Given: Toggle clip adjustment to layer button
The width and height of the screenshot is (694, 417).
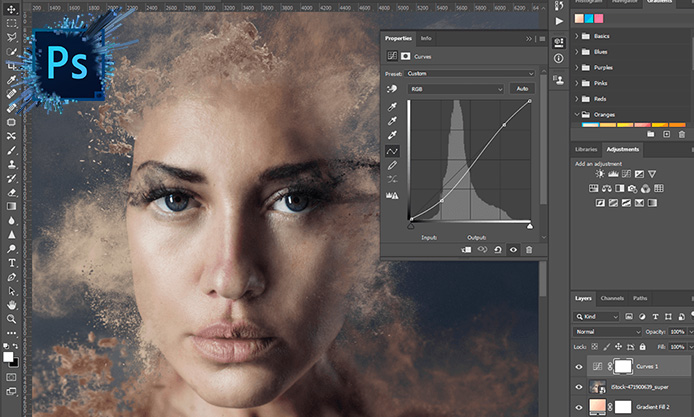Looking at the screenshot, I should click(466, 250).
